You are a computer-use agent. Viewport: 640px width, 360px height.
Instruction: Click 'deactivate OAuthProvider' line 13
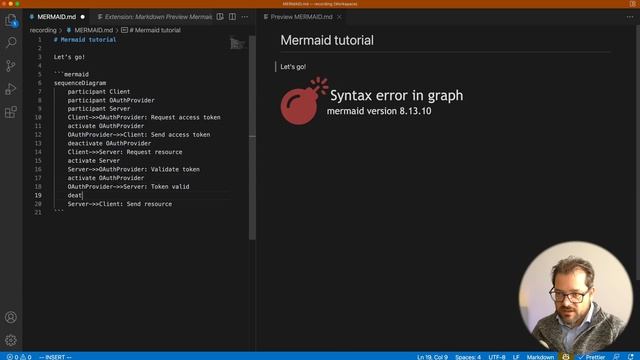coord(109,143)
